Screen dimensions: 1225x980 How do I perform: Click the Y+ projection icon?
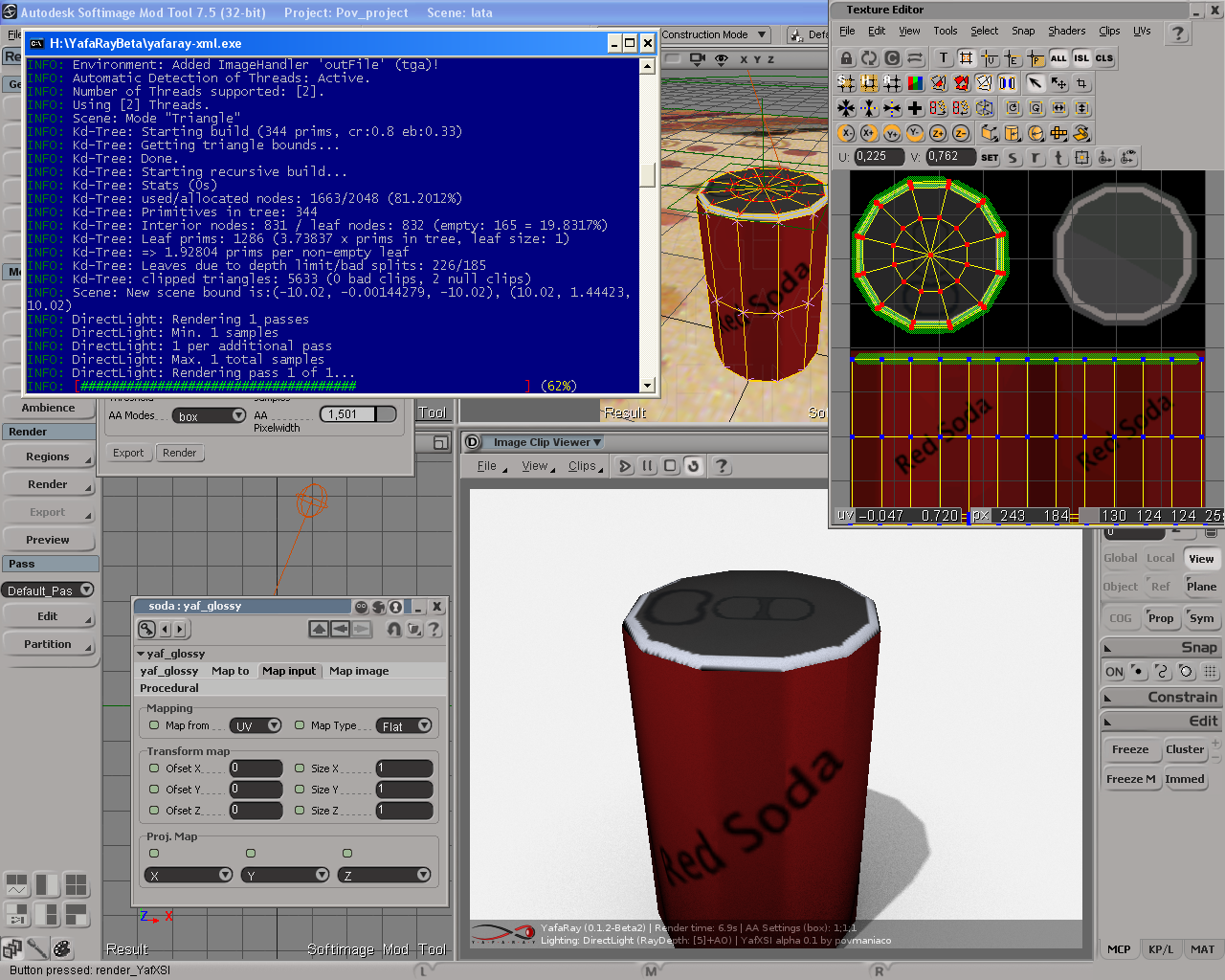point(892,133)
